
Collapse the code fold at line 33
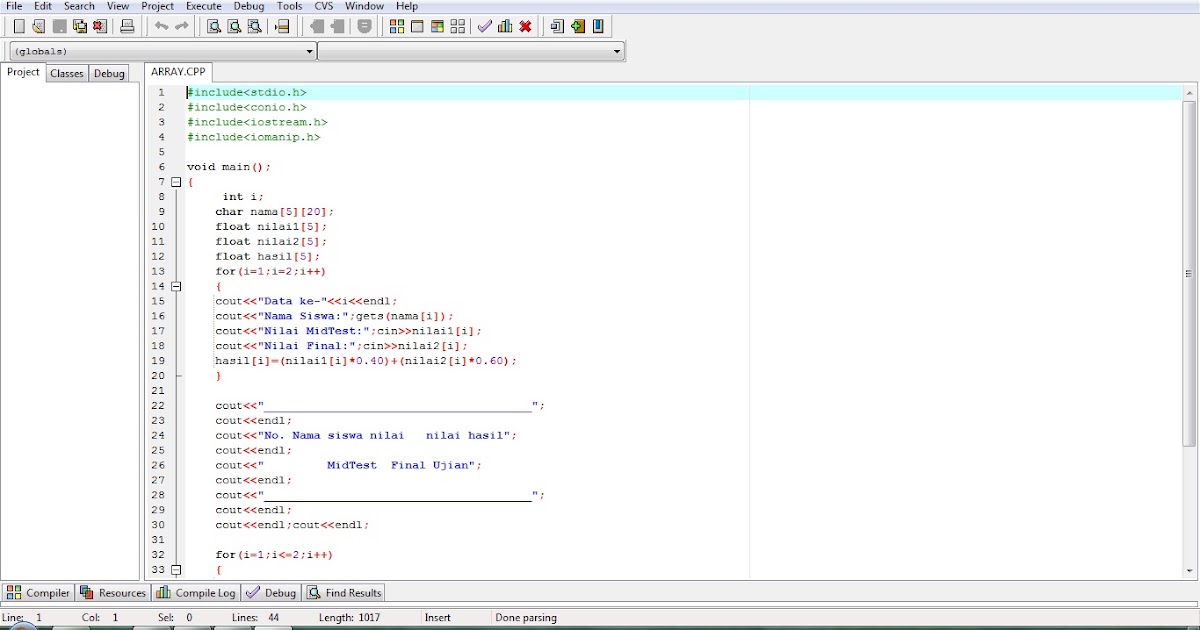point(176,569)
